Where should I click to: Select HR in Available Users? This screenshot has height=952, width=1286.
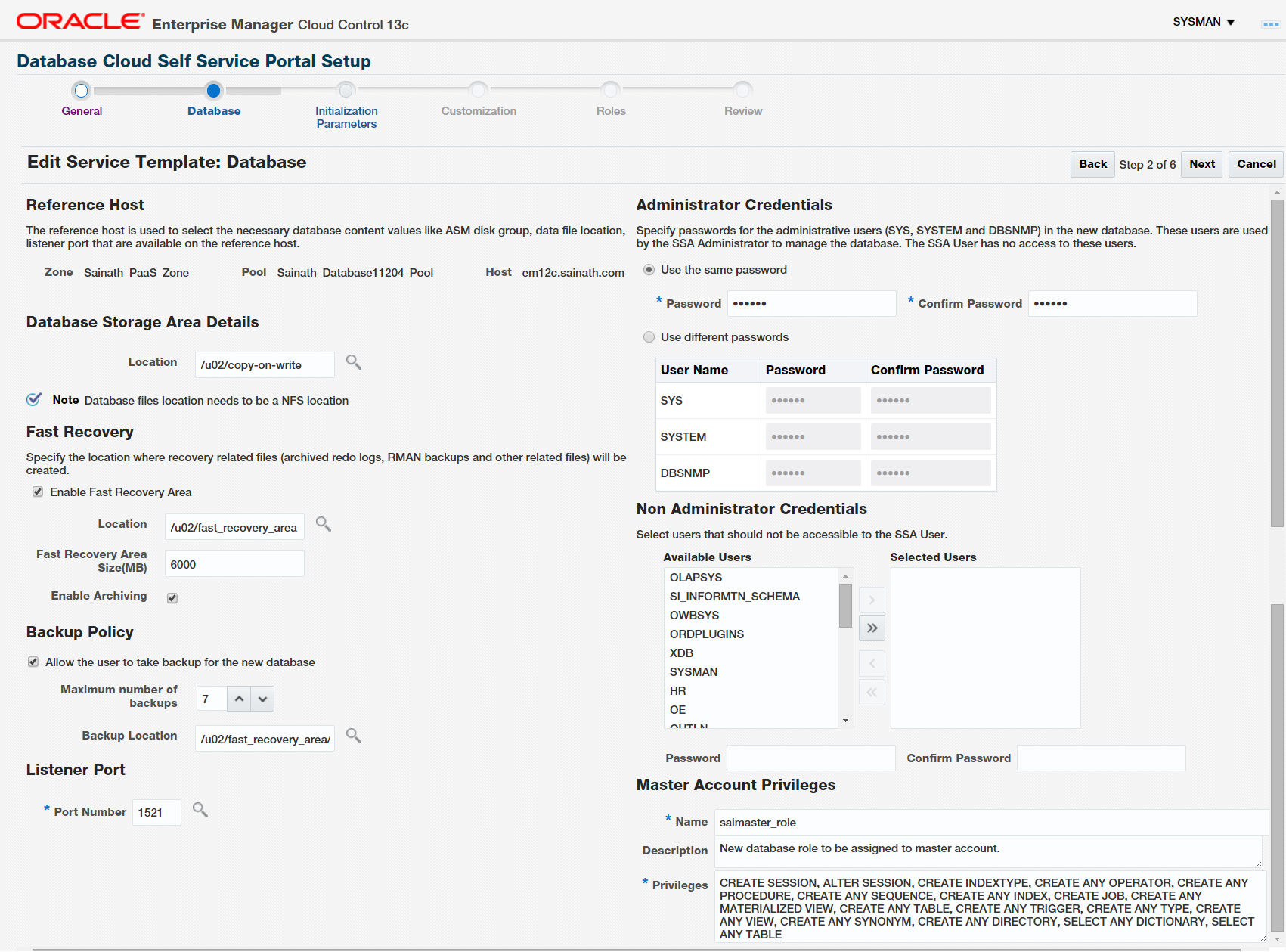(x=751, y=690)
